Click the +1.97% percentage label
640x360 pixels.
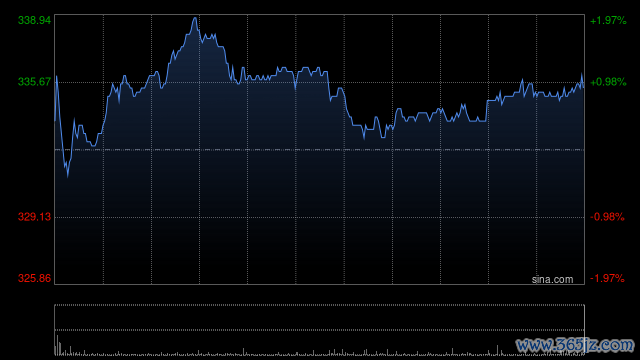pos(608,20)
